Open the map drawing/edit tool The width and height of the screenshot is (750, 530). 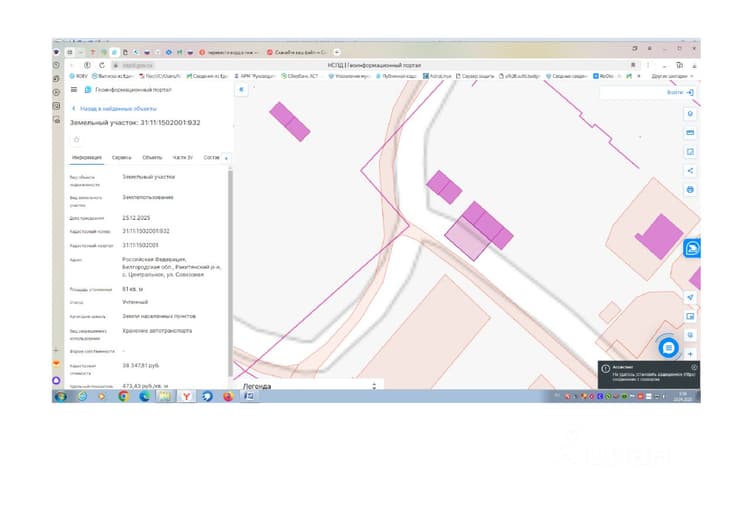pyautogui.click(x=690, y=152)
